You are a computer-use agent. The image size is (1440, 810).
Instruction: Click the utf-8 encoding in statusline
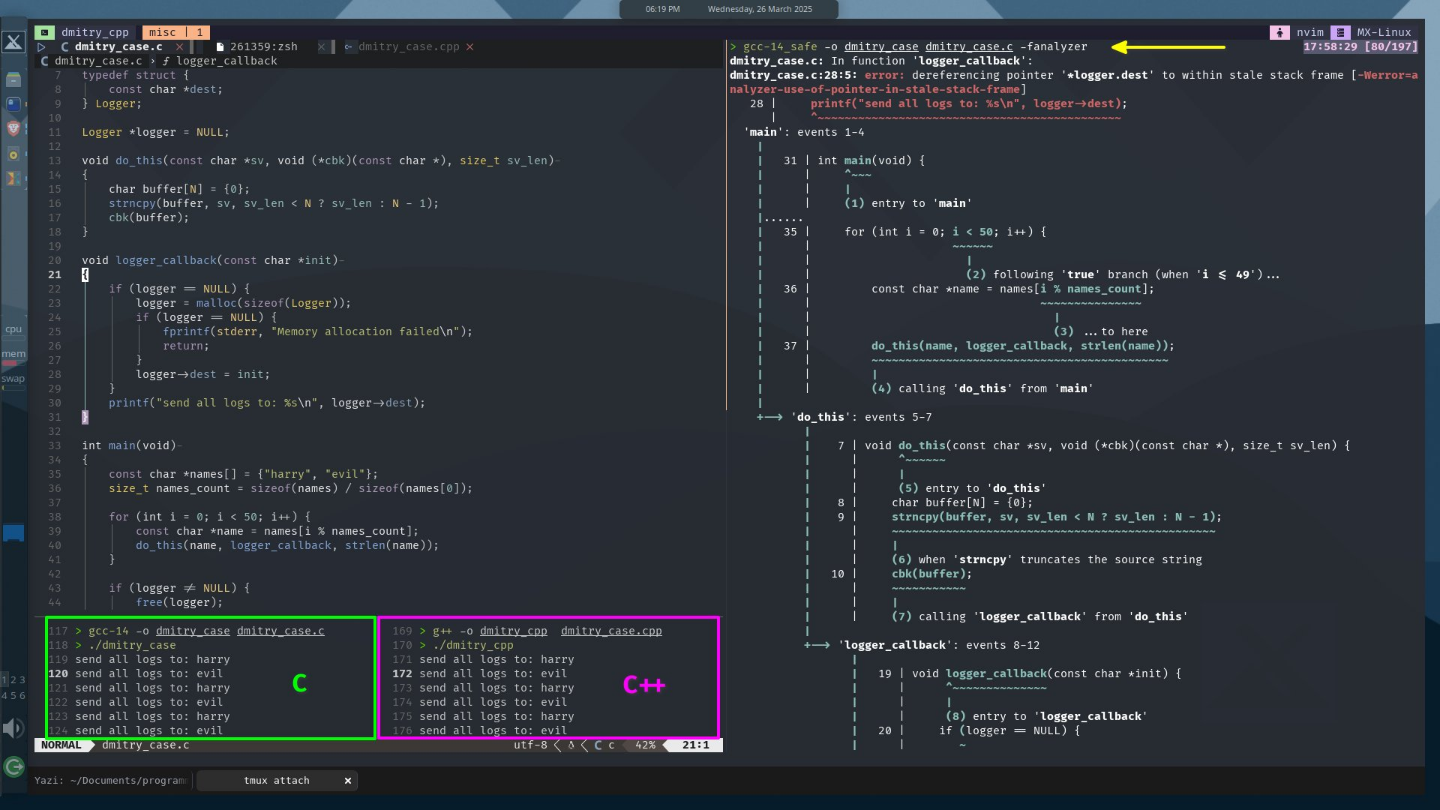(531, 745)
